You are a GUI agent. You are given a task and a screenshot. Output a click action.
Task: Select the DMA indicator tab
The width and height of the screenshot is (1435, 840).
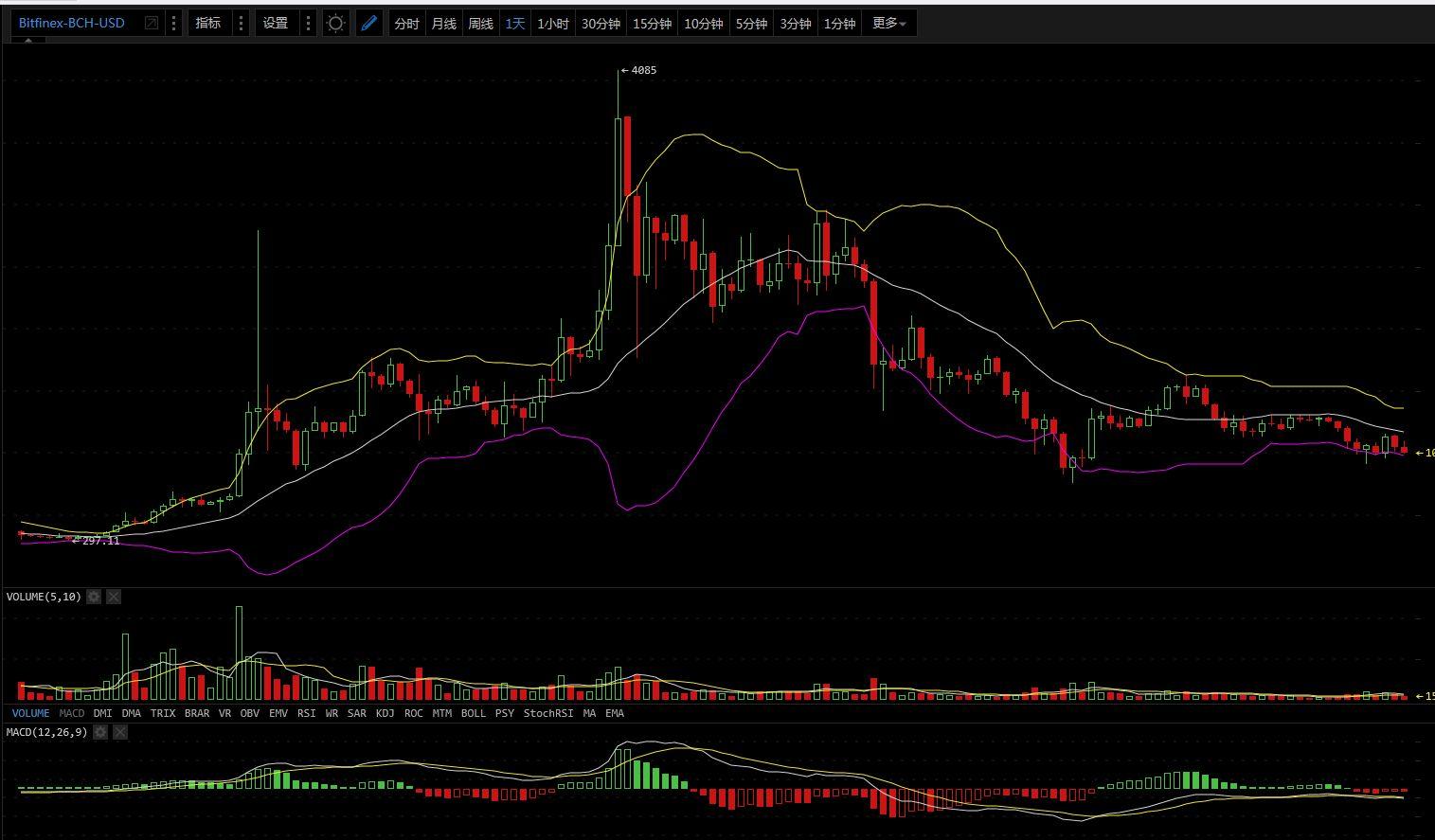131,713
